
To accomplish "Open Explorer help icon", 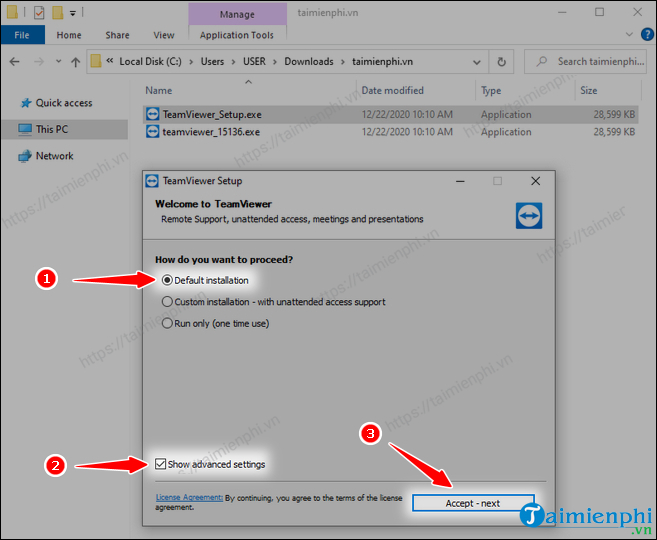I will click(x=647, y=34).
